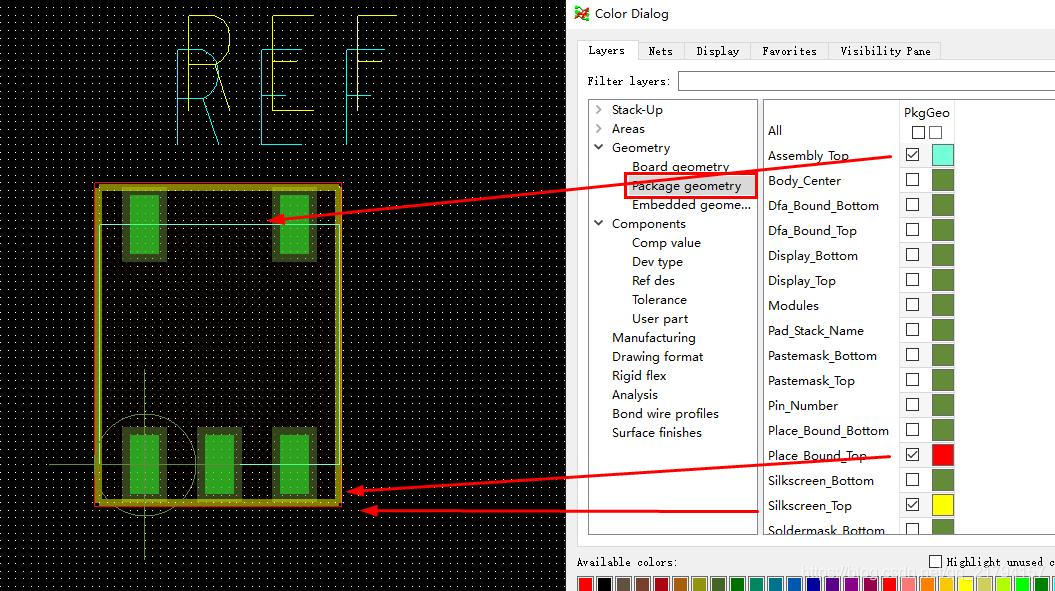Collapse the Components tree node

point(598,224)
